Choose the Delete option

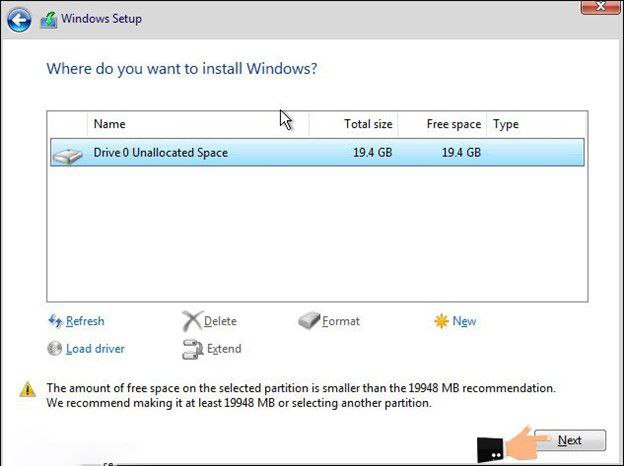click(x=220, y=321)
